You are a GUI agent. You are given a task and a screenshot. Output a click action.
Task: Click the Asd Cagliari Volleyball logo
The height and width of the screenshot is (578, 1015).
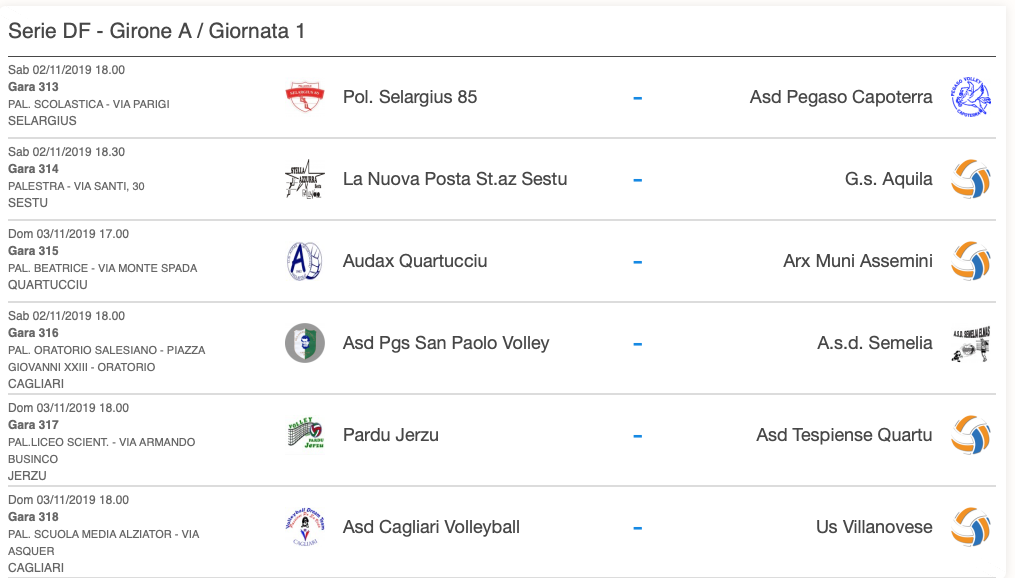pos(305,527)
